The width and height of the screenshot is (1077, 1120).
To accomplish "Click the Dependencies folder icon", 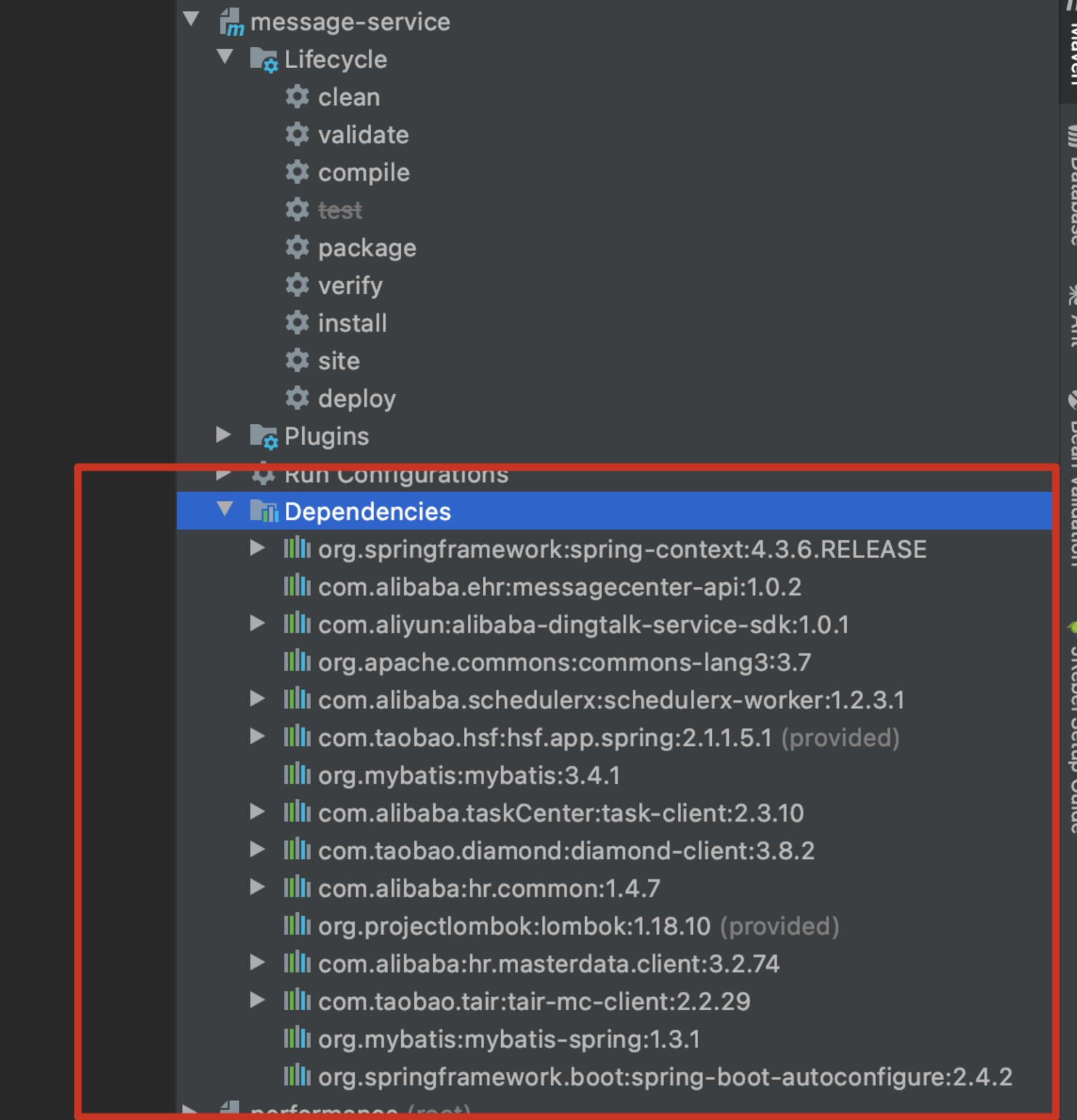I will [264, 511].
